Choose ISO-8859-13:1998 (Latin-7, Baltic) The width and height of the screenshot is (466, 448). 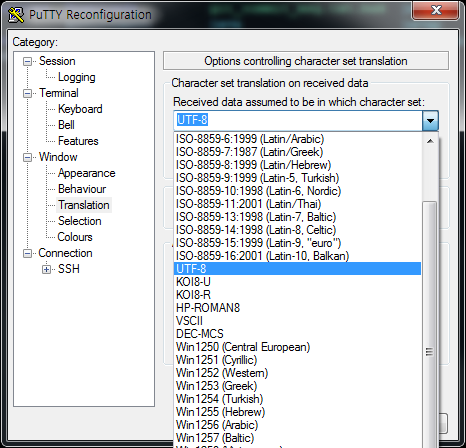pos(297,217)
